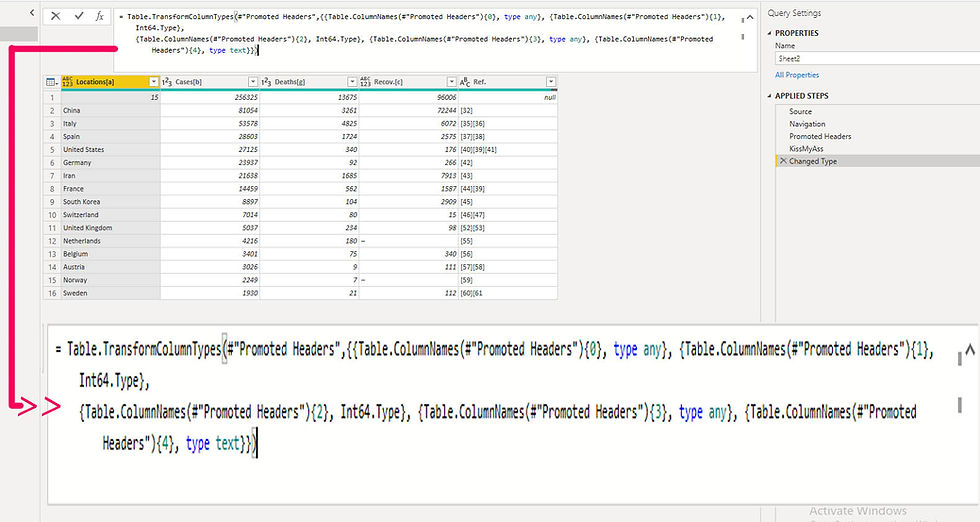980x522 pixels.
Task: Open filter dropdown for Ref. column
Action: click(551, 82)
